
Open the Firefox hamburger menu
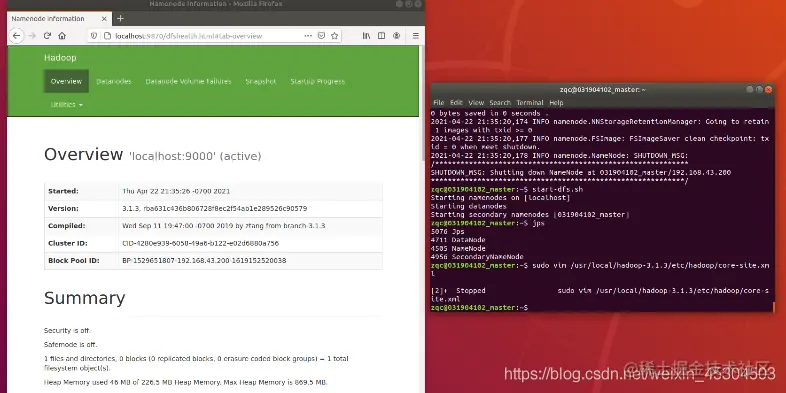(x=416, y=36)
